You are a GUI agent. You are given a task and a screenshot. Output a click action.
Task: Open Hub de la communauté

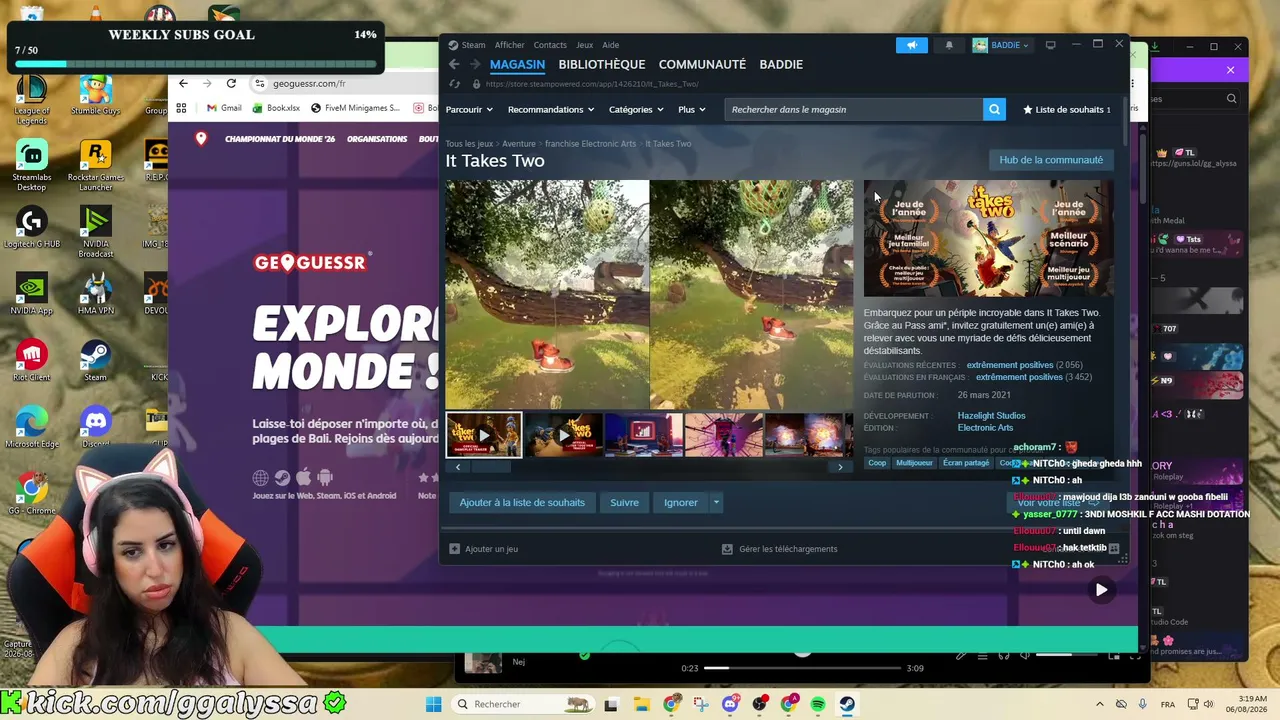(x=1051, y=160)
